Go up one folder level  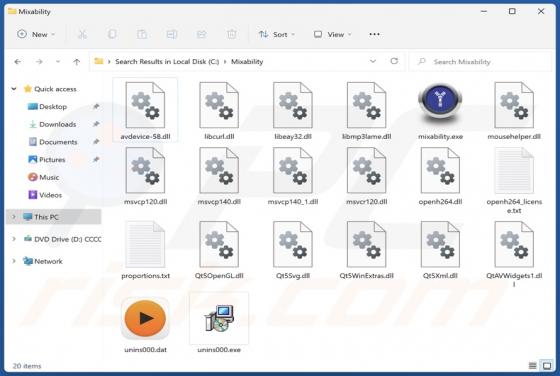76,62
